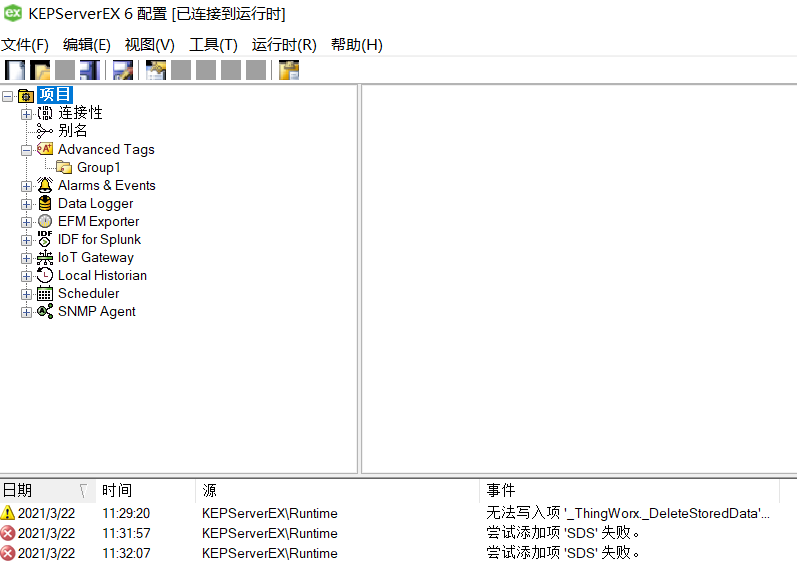This screenshot has height=563, width=797.
Task: Click the 项目 root folder icon
Action: (26, 96)
